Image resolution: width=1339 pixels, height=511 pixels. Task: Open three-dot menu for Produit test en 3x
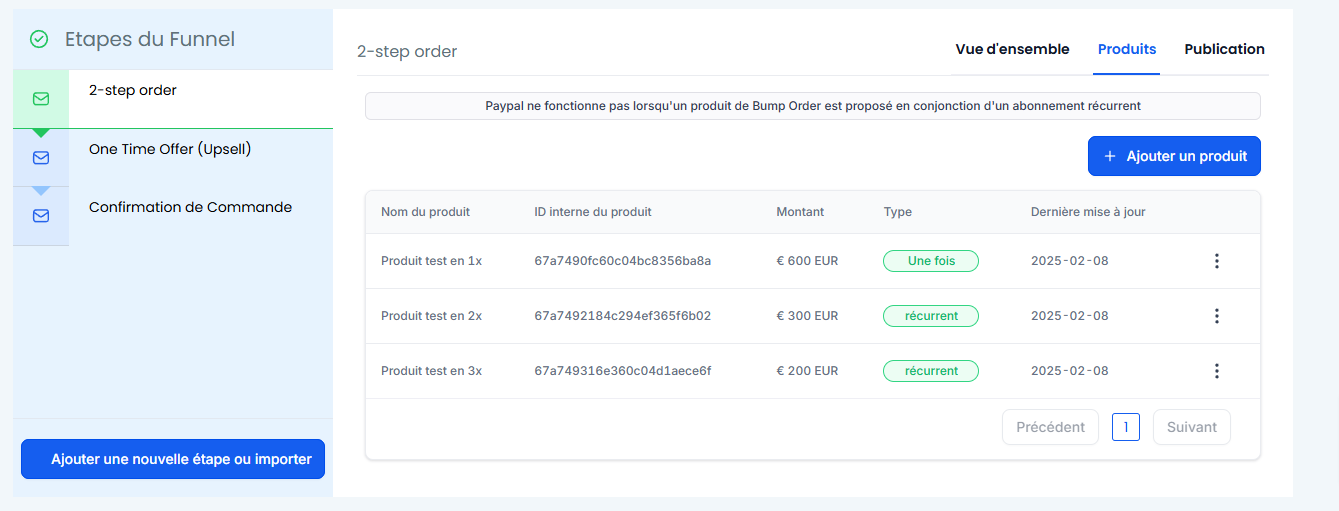point(1216,371)
